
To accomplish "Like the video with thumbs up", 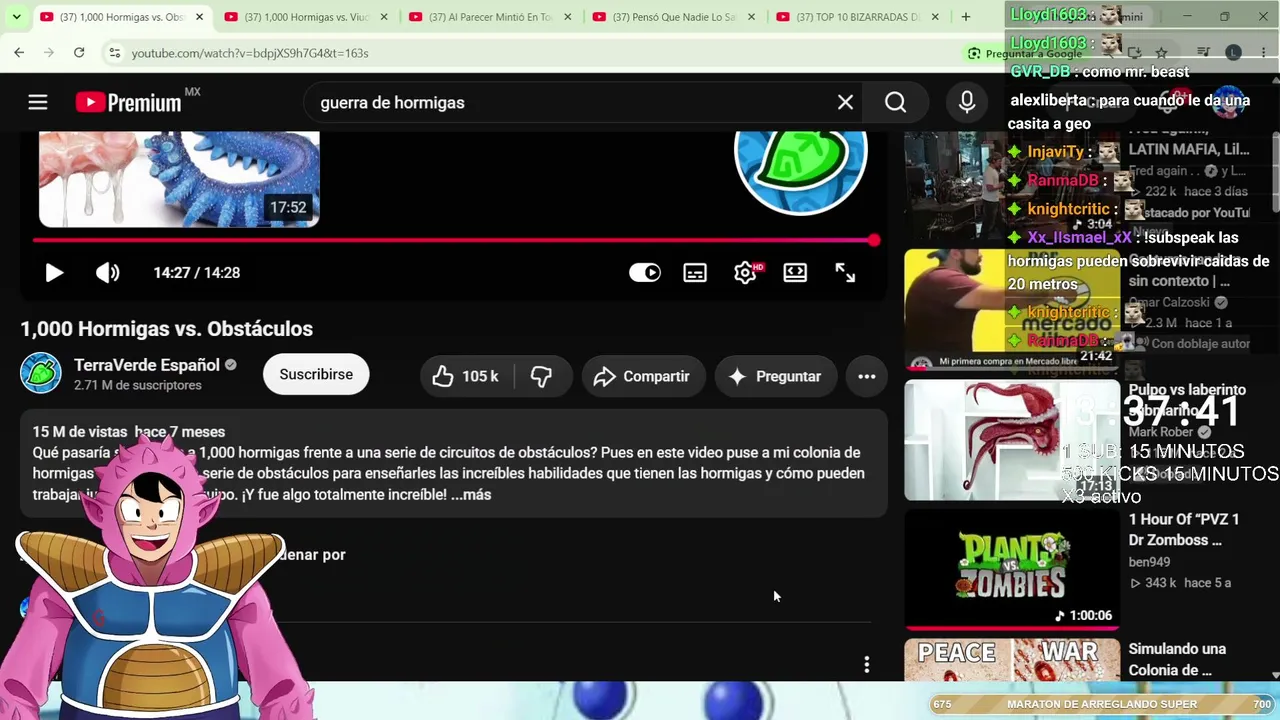I will tap(466, 376).
